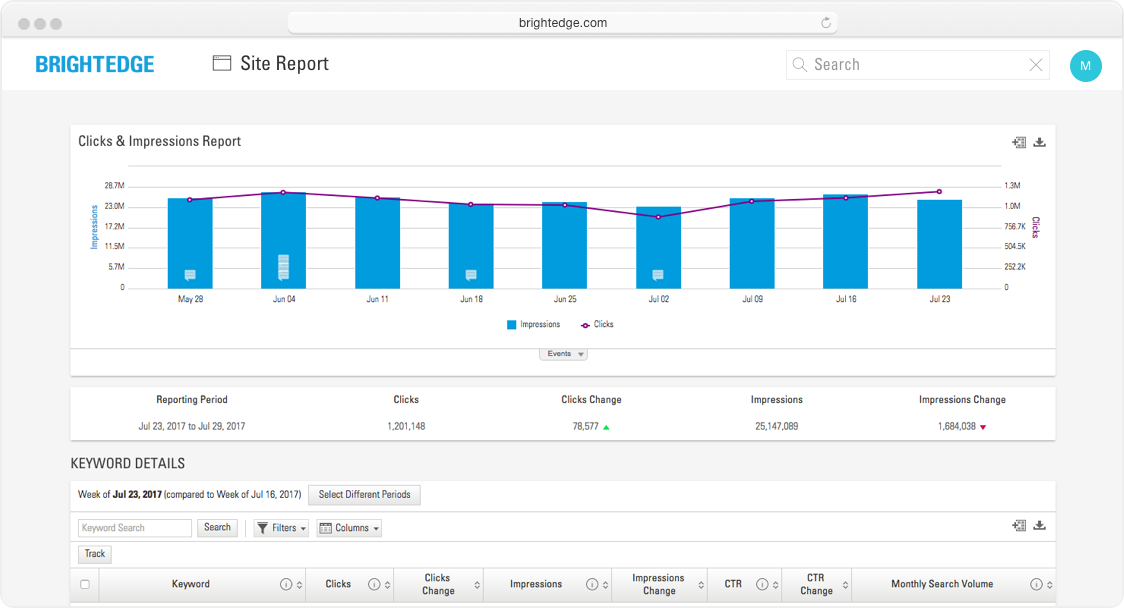1124x608 pixels.
Task: Toggle the Clicks series in chart legend
Action: [597, 325]
